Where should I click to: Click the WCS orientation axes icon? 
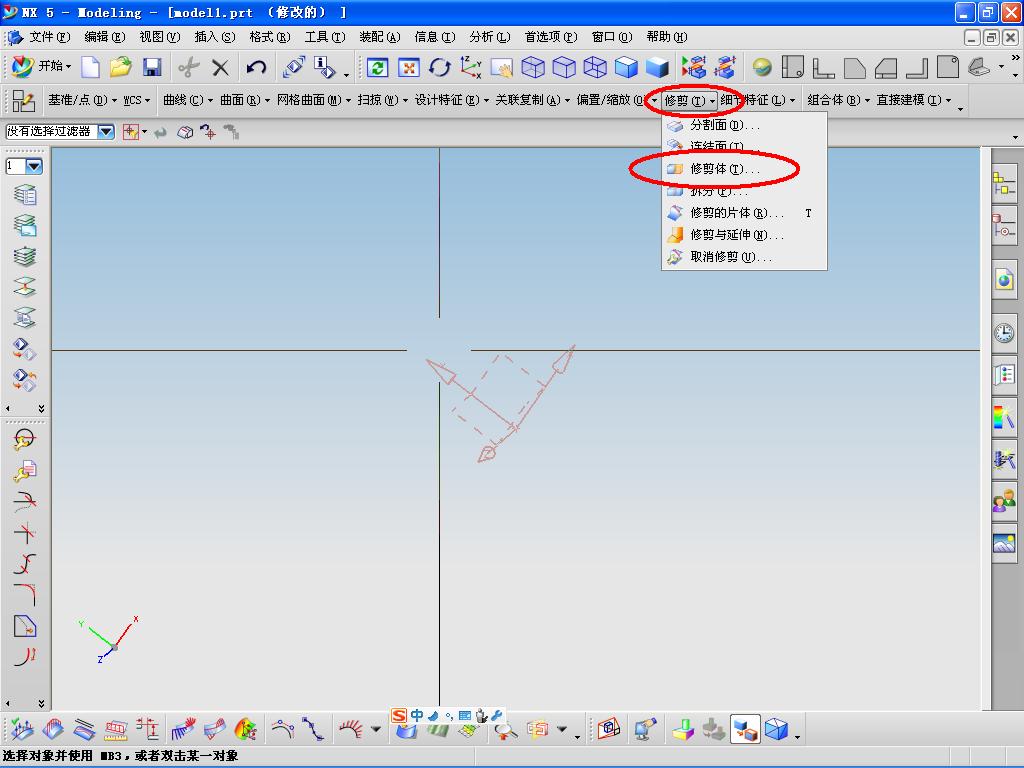pyautogui.click(x=471, y=67)
